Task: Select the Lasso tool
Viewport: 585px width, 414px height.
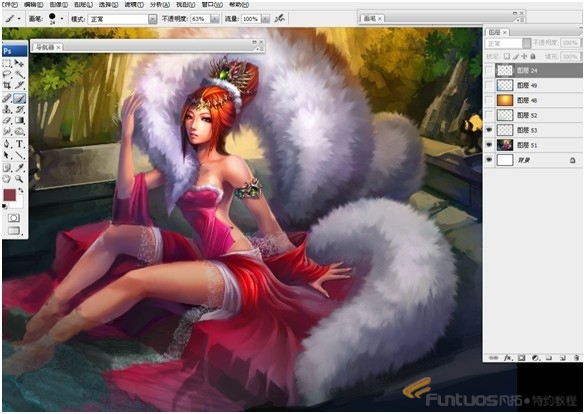Action: 7,74
